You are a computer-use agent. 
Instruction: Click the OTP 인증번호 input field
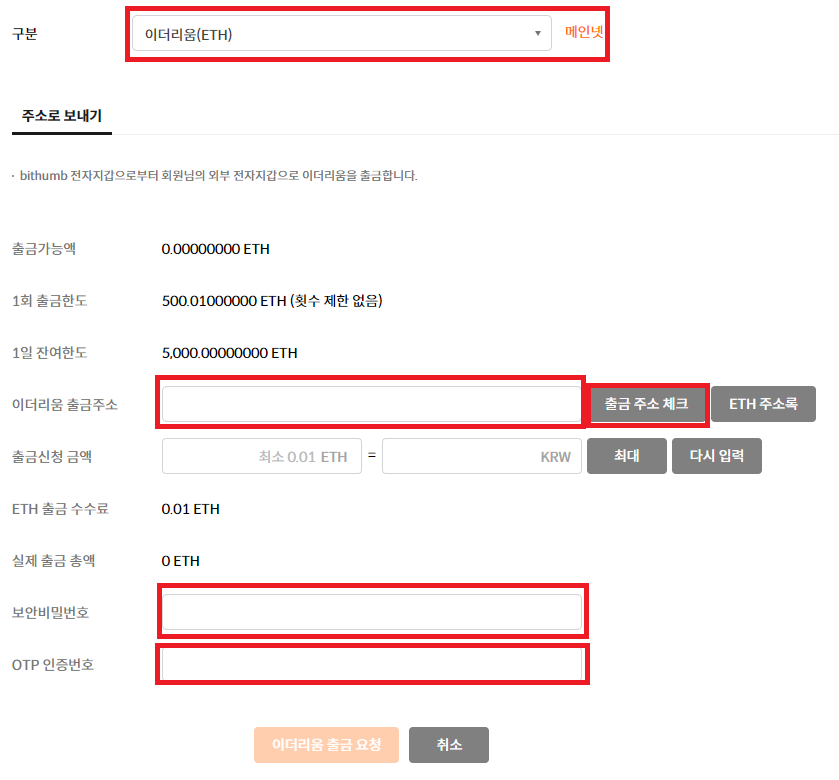click(371, 664)
